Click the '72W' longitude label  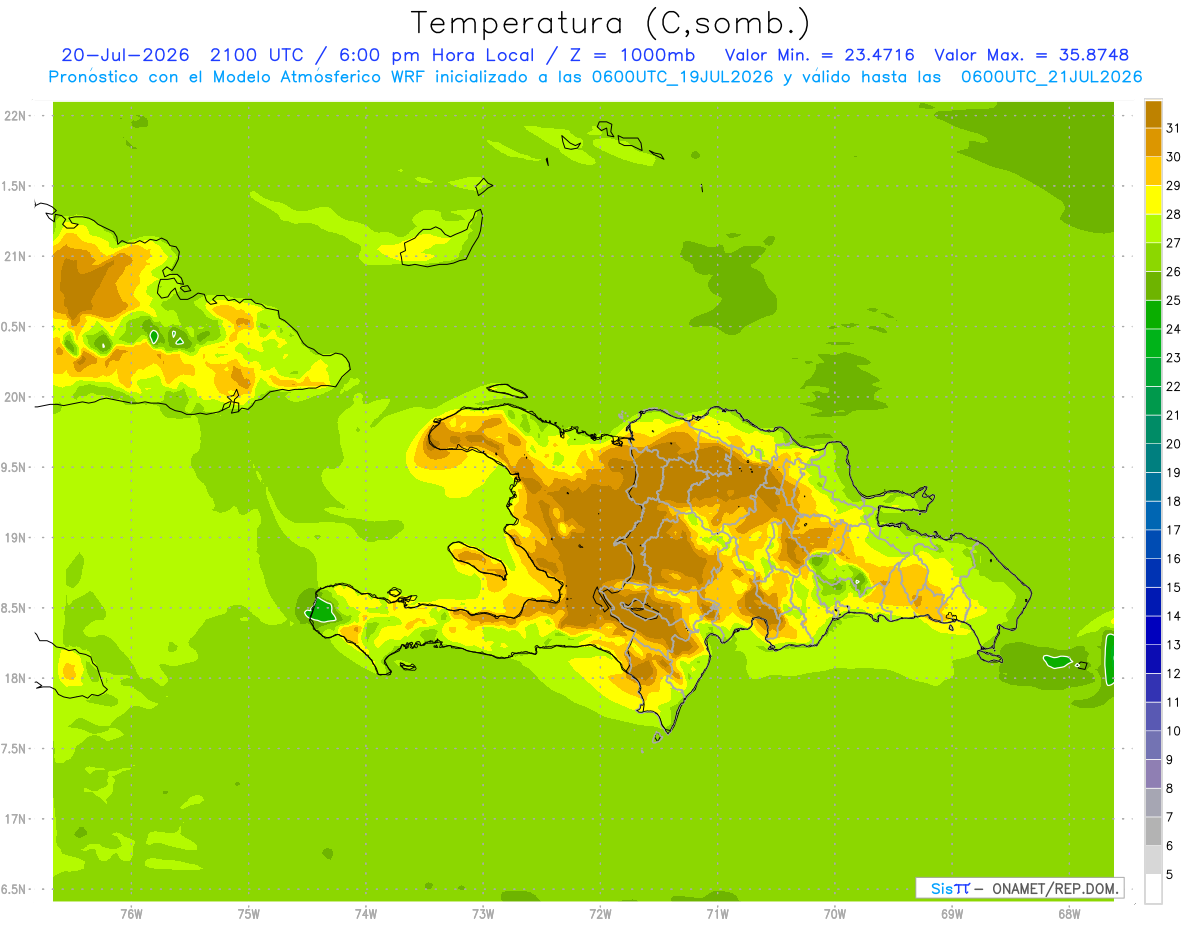tap(600, 913)
